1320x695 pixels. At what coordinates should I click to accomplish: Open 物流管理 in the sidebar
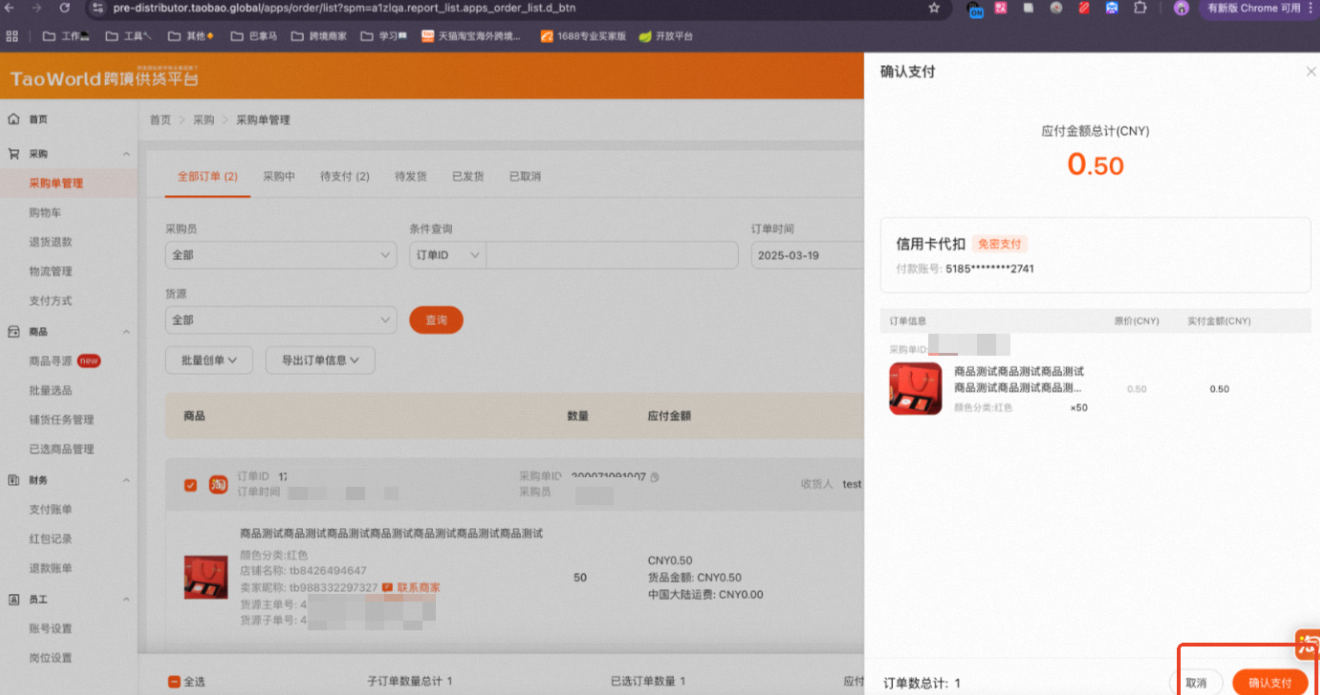[51, 271]
